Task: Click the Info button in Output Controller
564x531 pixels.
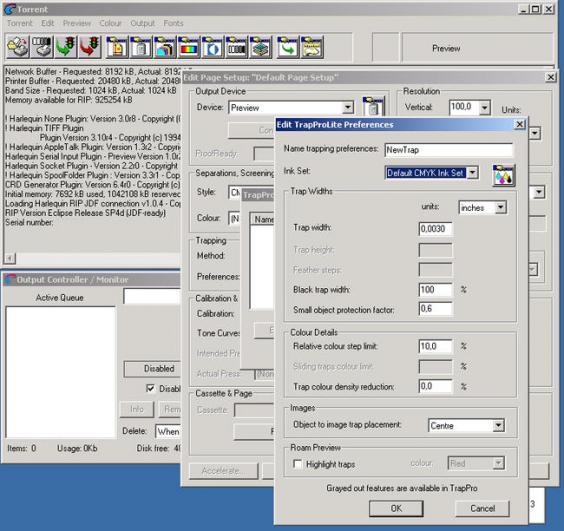Action: (137, 409)
